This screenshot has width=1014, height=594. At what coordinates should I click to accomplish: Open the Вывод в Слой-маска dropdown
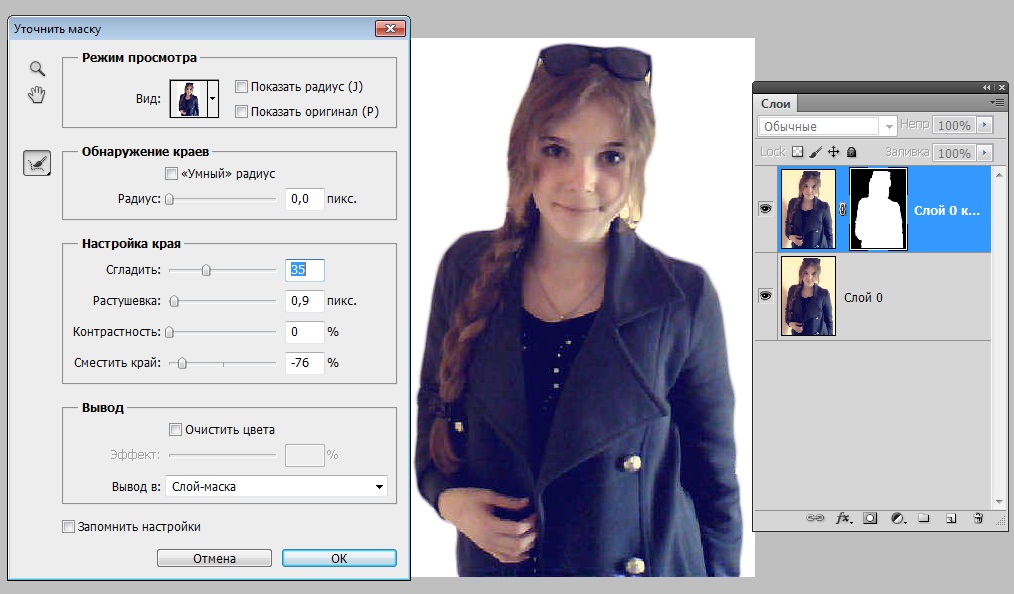point(276,486)
